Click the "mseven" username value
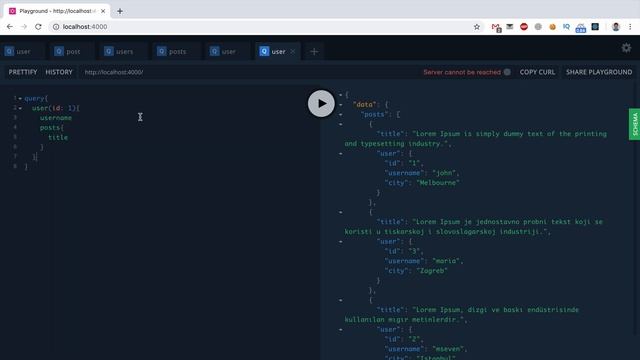 tap(448, 349)
